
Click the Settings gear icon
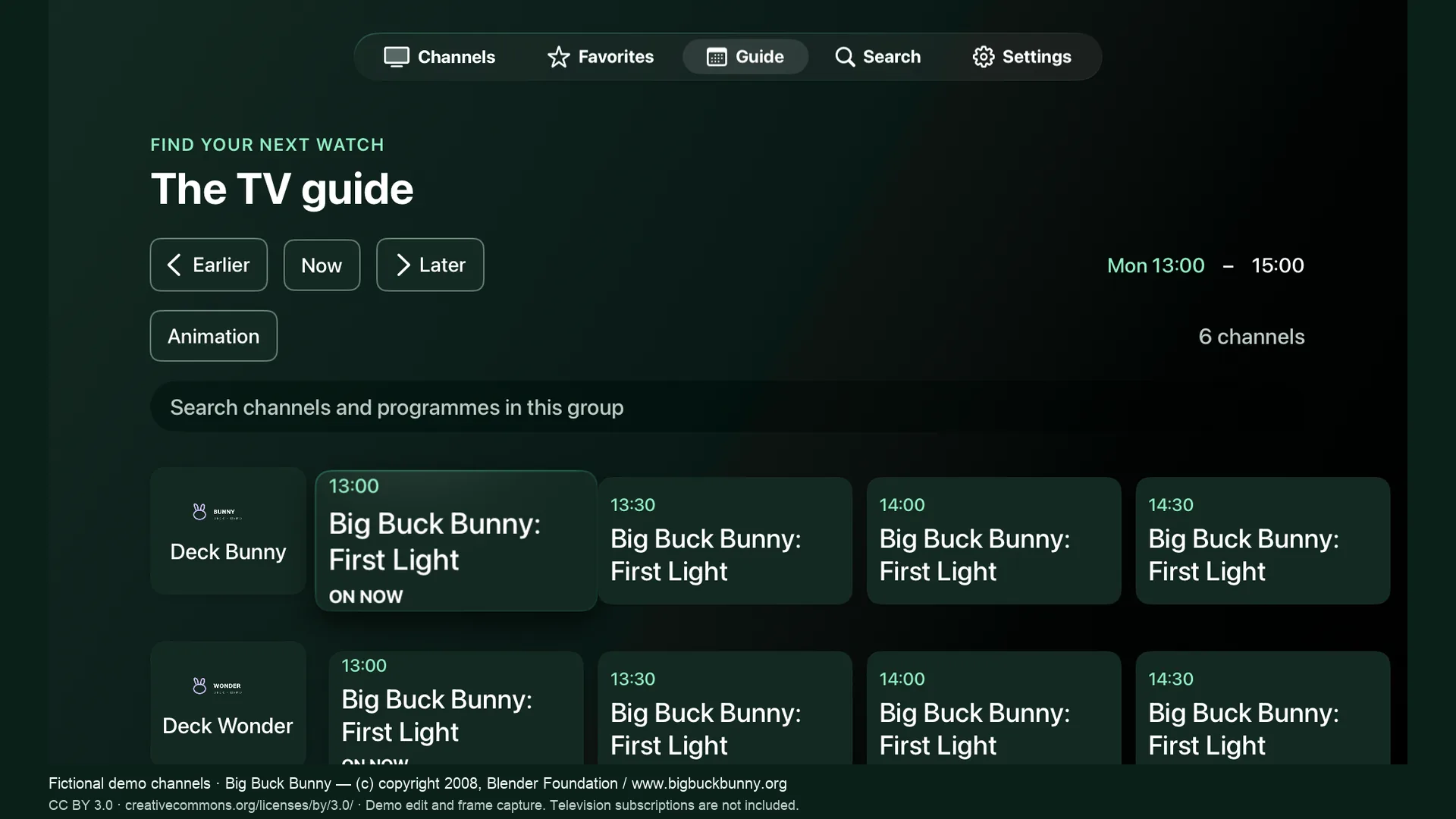pyautogui.click(x=984, y=57)
